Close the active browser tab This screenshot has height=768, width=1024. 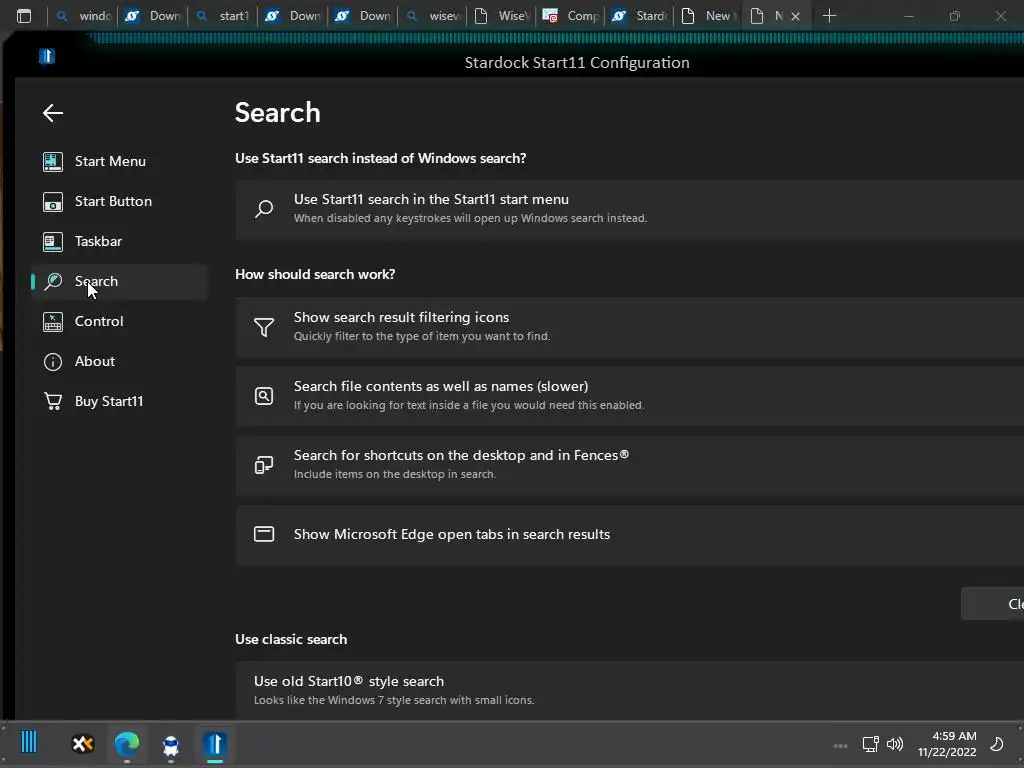coord(795,16)
